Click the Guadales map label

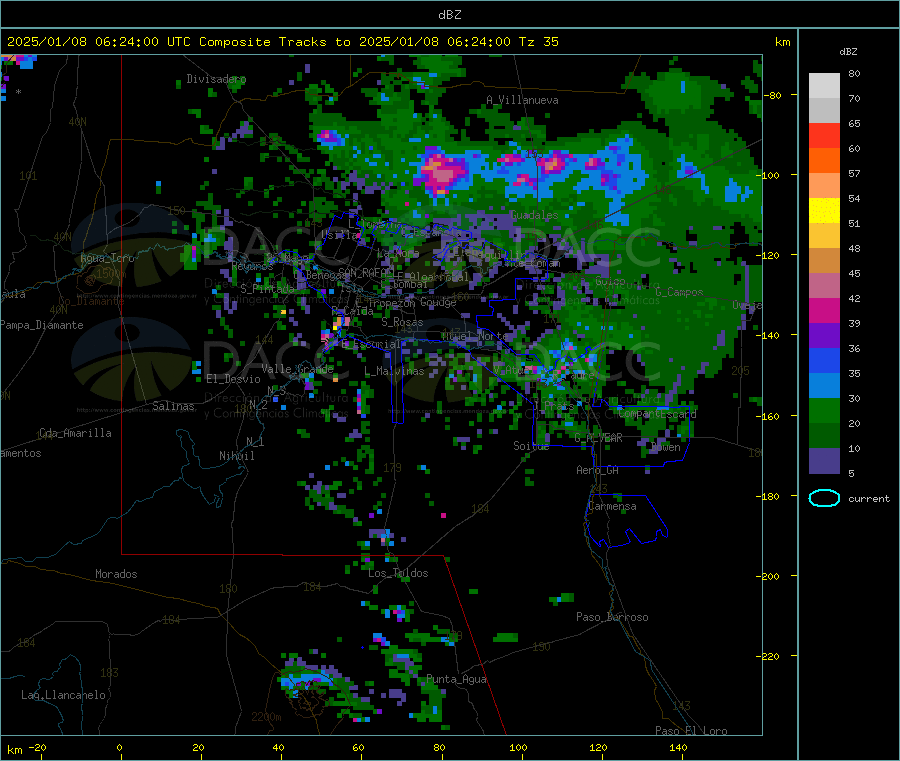tap(534, 215)
